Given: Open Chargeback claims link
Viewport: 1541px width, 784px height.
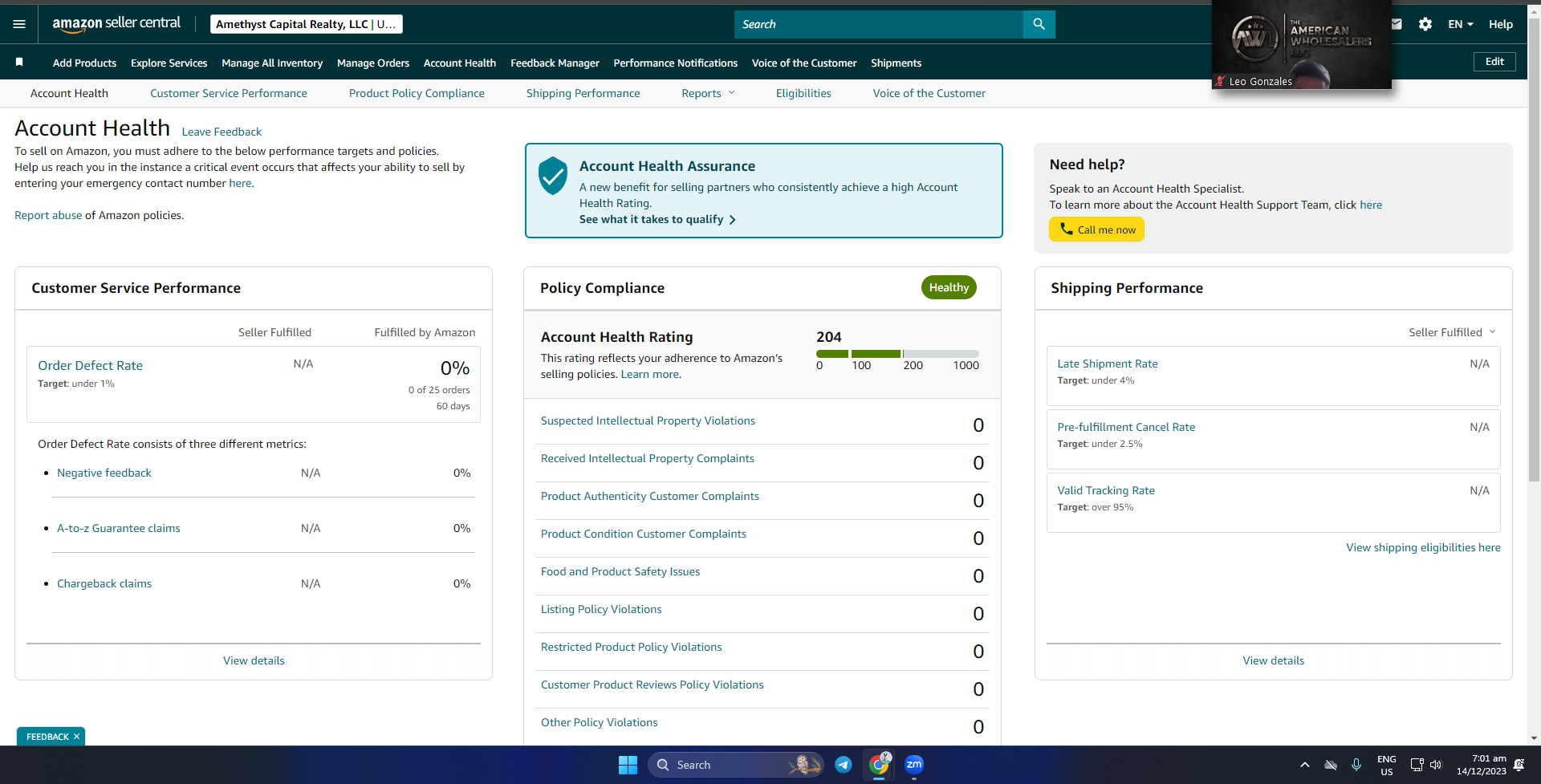Looking at the screenshot, I should [x=104, y=583].
